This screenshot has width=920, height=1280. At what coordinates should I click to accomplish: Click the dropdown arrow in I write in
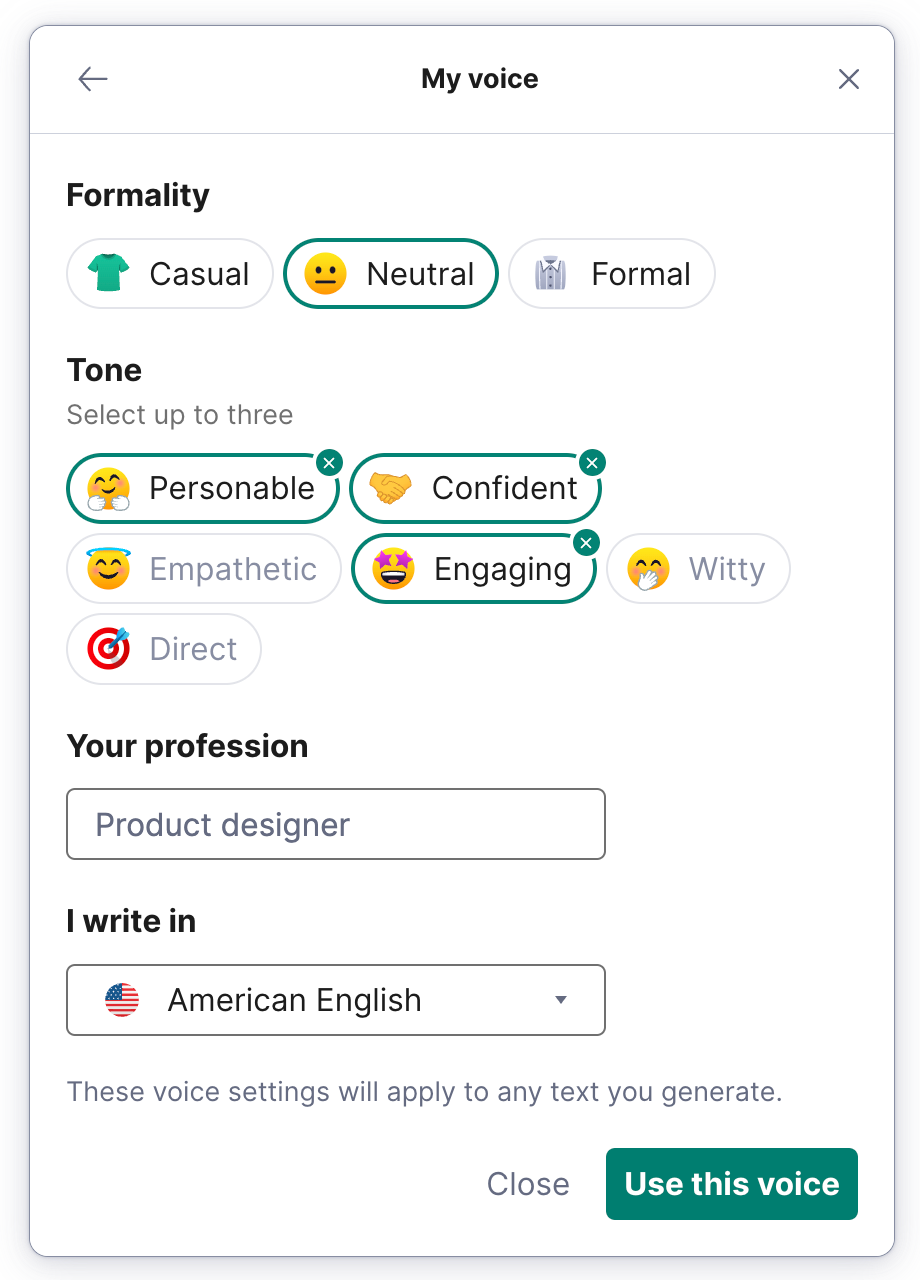(561, 1000)
